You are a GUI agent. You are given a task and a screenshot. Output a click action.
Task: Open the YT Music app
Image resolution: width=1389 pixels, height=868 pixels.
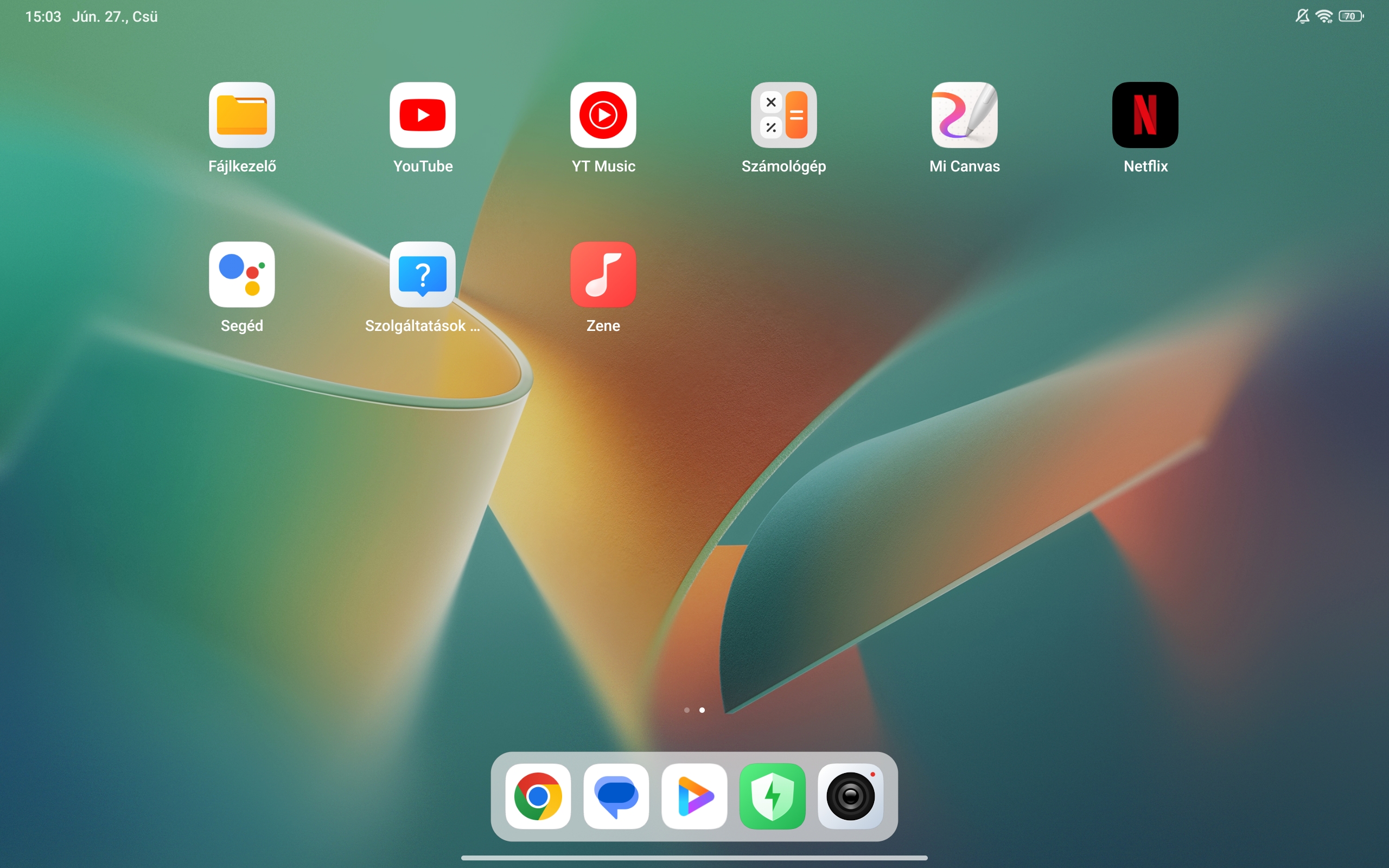pos(603,115)
